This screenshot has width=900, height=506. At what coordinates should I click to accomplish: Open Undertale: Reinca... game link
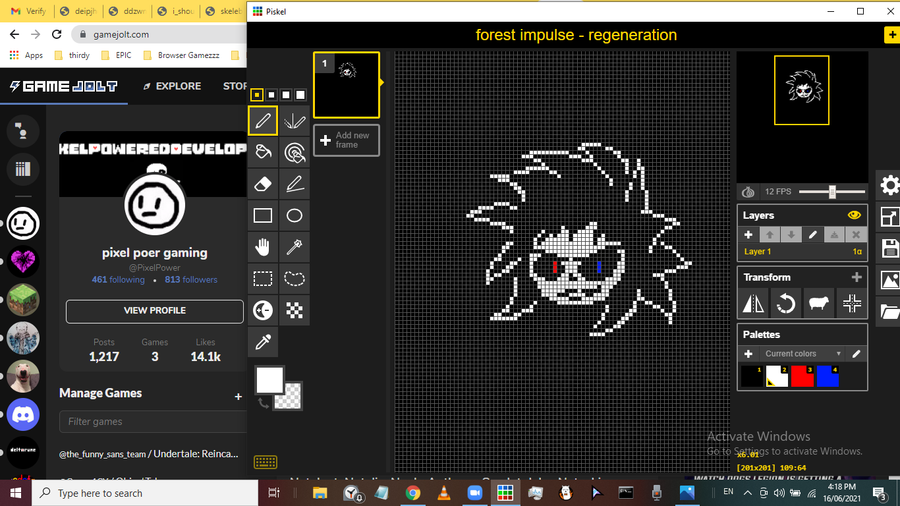(195, 454)
